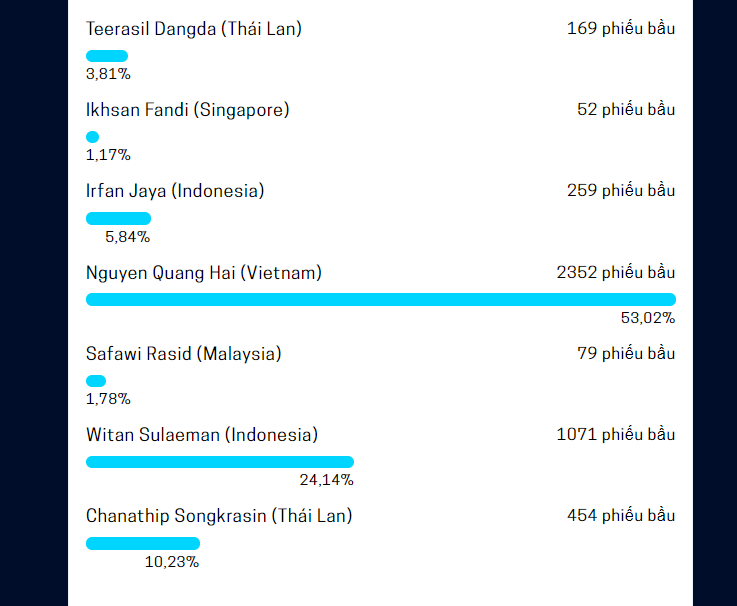Click Ikhsan Fandi's small cyan dot bar
The width and height of the screenshot is (737, 606).
click(x=93, y=137)
